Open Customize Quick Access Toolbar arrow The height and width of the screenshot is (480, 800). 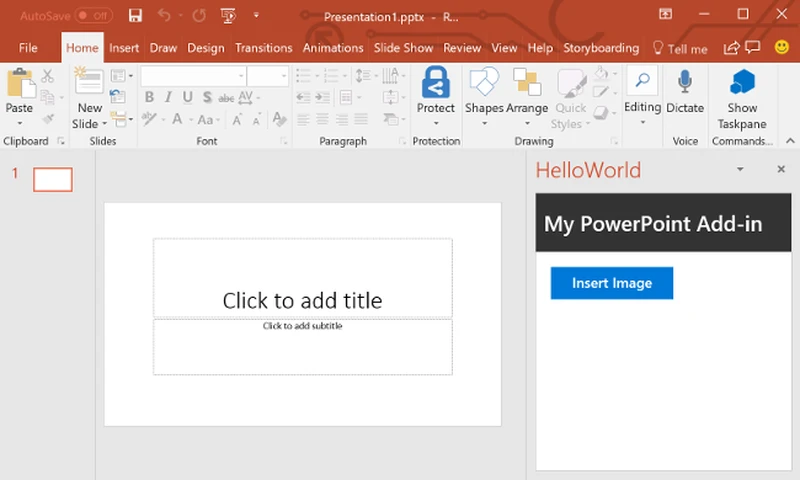(256, 15)
